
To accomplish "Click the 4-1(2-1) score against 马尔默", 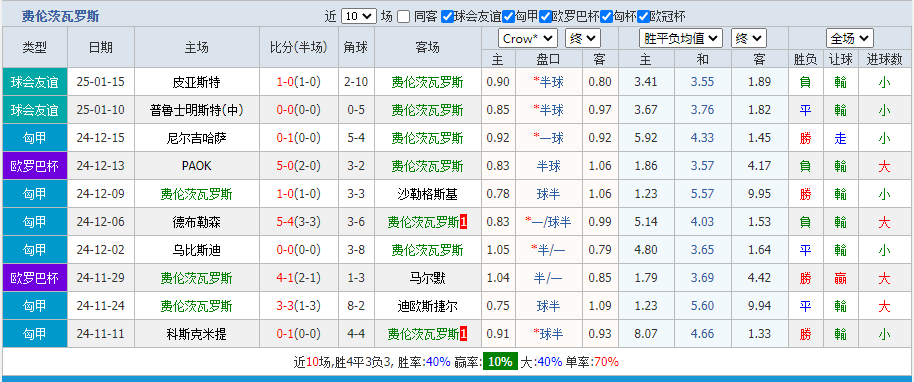I will (x=298, y=278).
